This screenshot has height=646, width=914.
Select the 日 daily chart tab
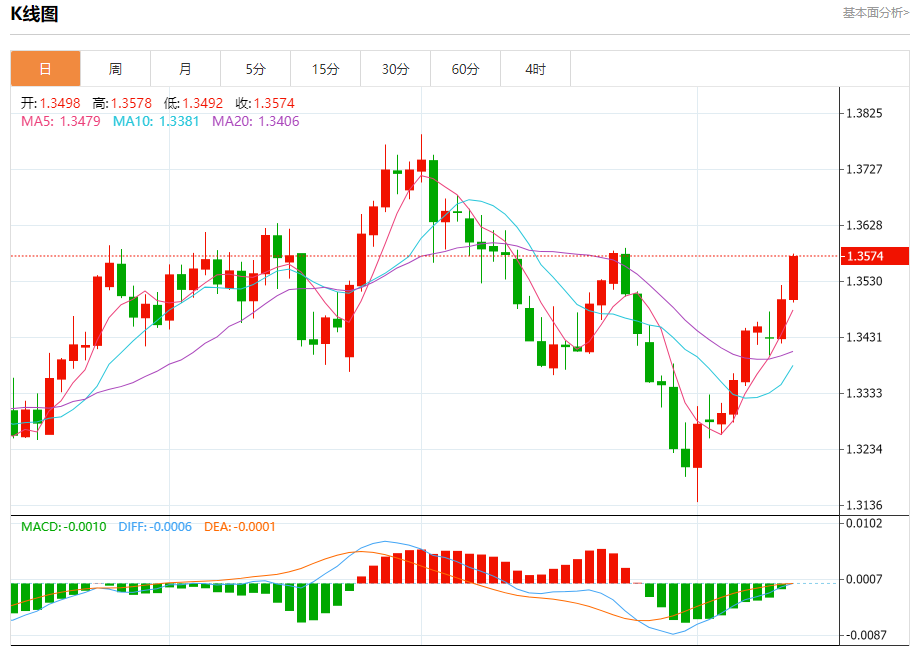pyautogui.click(x=45, y=69)
